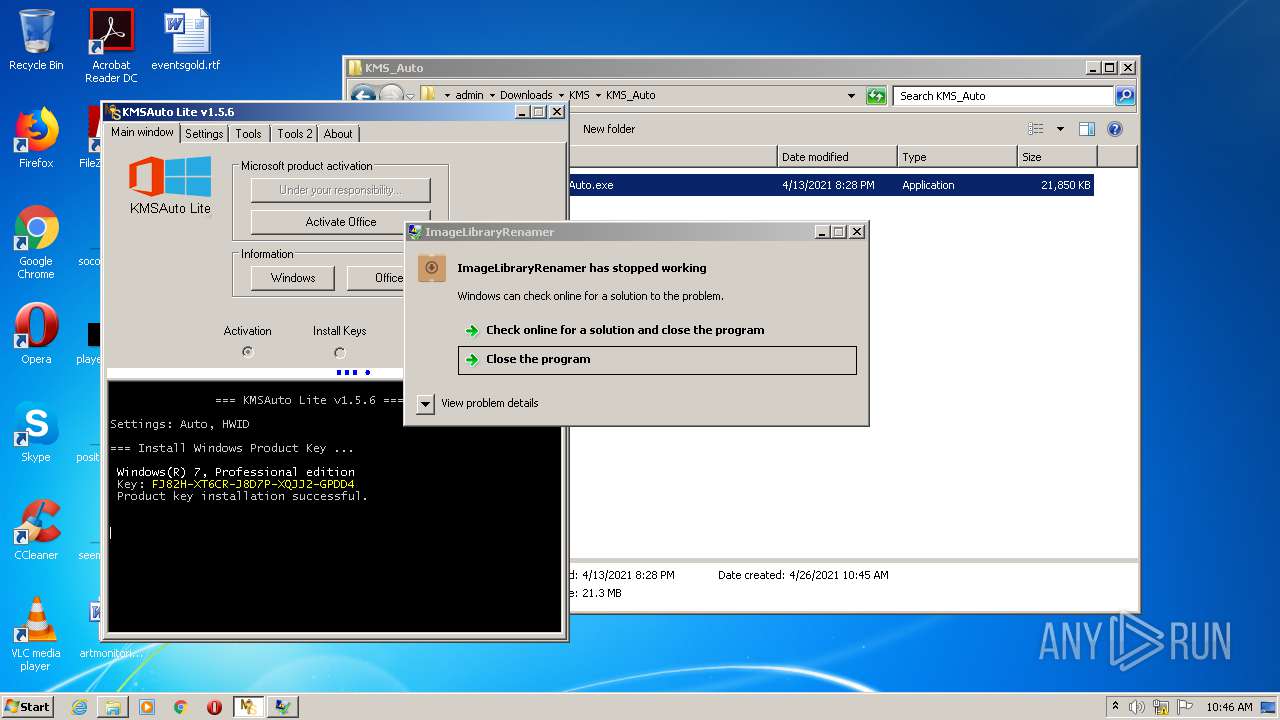Click New folder in Explorer toolbar
The height and width of the screenshot is (720, 1280).
pyautogui.click(x=609, y=129)
